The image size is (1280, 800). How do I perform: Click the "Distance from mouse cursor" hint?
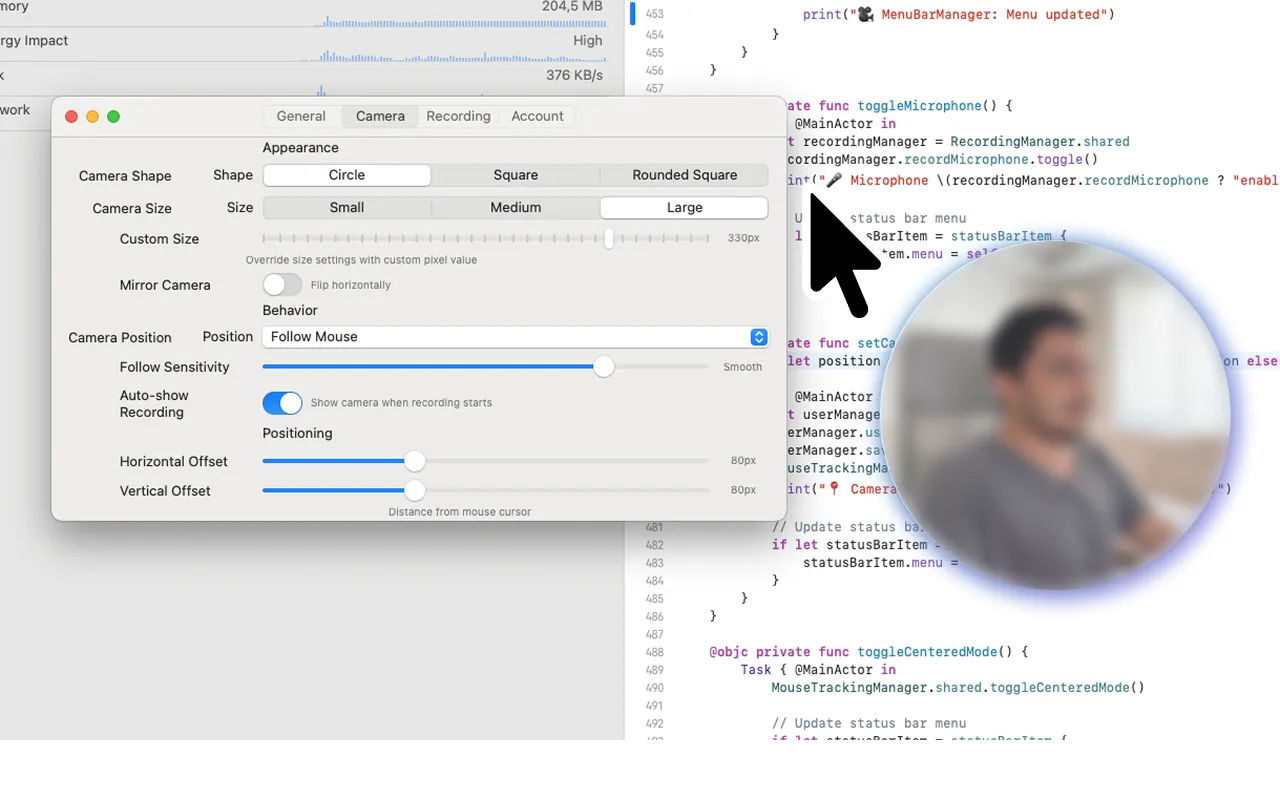[460, 512]
